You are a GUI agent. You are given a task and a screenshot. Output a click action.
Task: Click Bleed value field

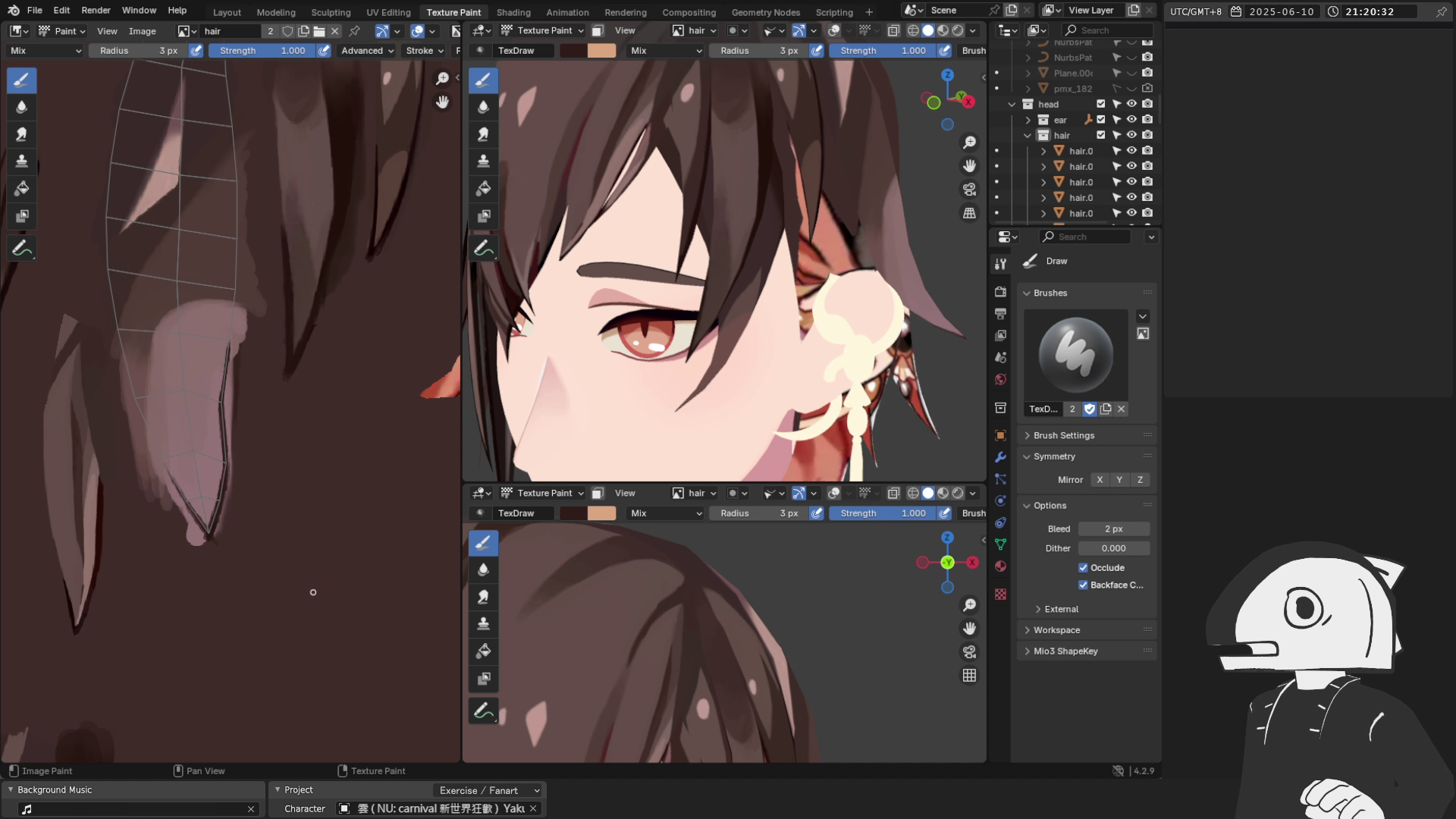point(1113,529)
